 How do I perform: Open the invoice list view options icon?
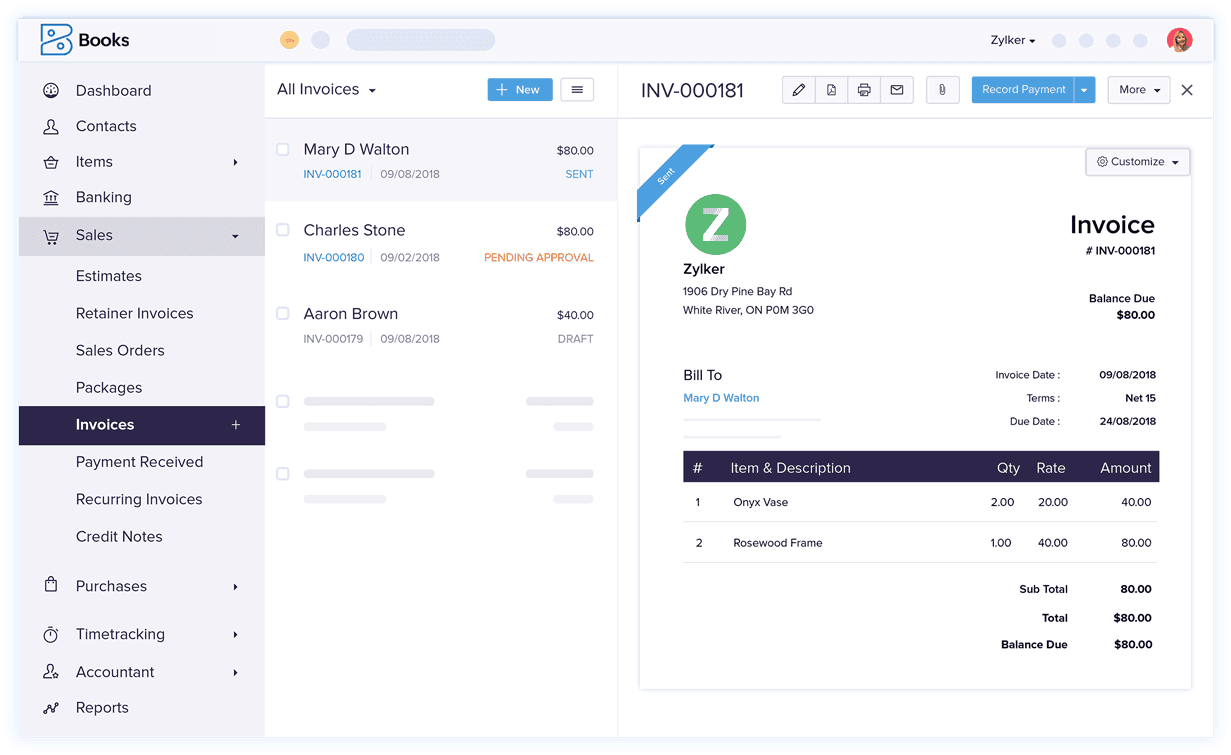point(577,89)
